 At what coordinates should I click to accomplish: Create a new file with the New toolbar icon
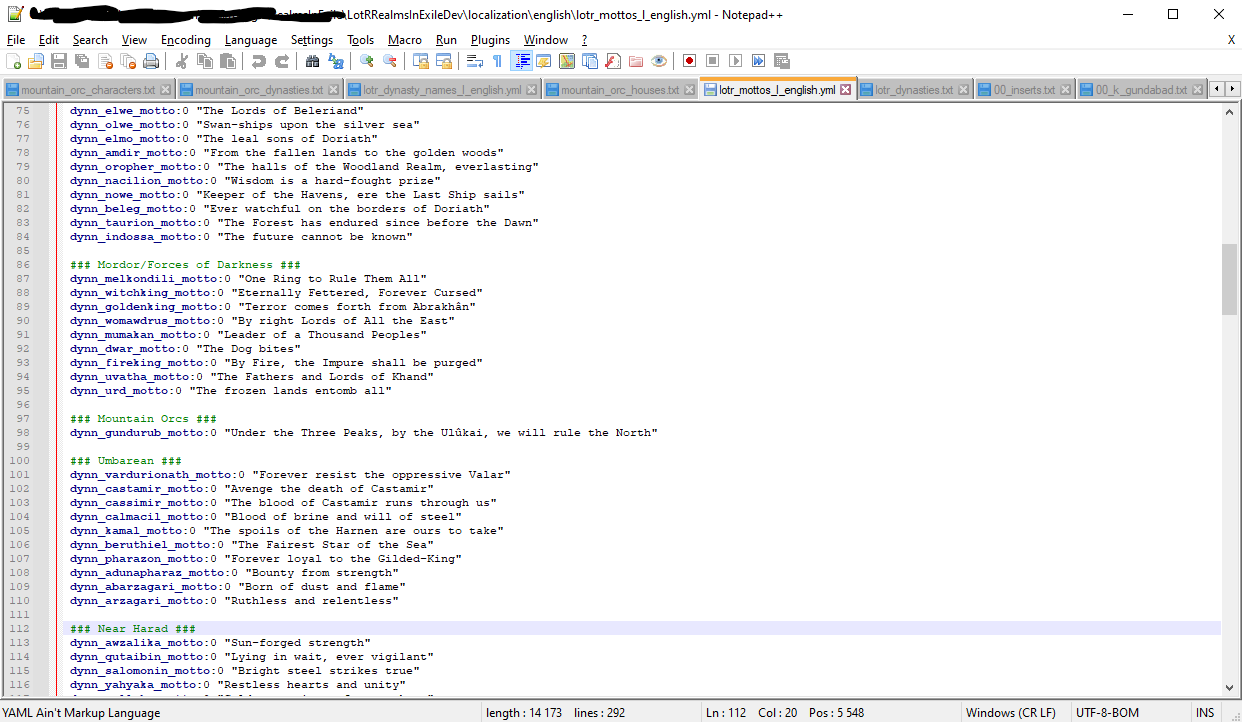click(x=14, y=61)
